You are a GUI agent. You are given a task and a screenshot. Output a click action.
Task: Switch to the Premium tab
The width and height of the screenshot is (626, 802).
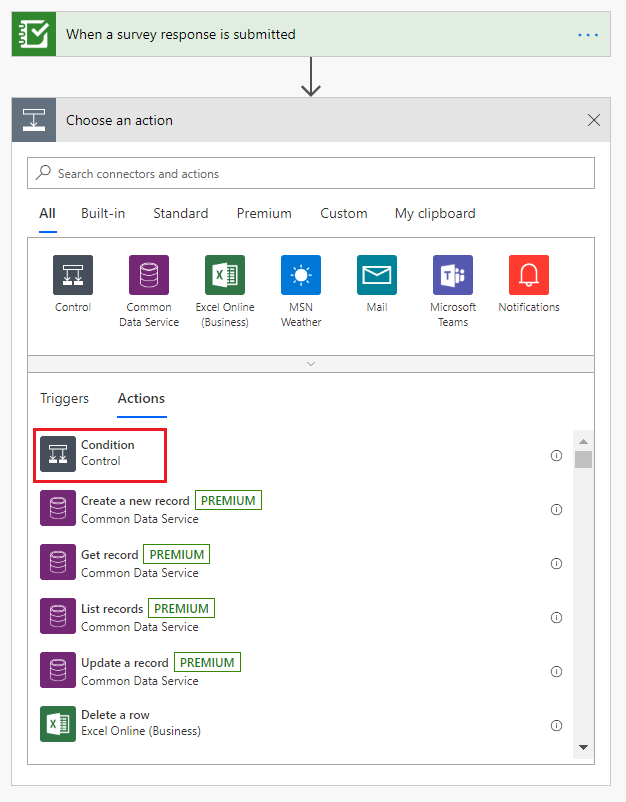click(x=264, y=213)
